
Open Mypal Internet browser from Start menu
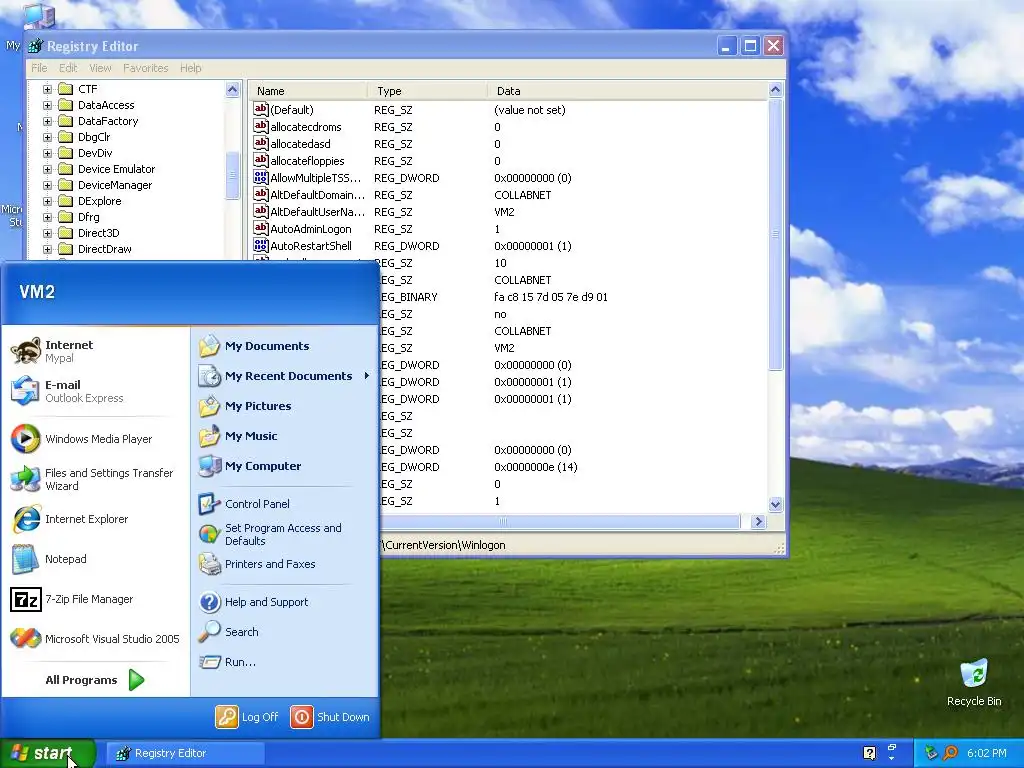(53, 351)
